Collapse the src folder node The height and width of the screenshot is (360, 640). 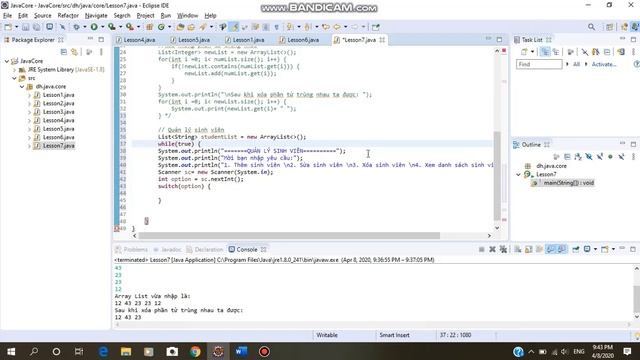[14, 78]
